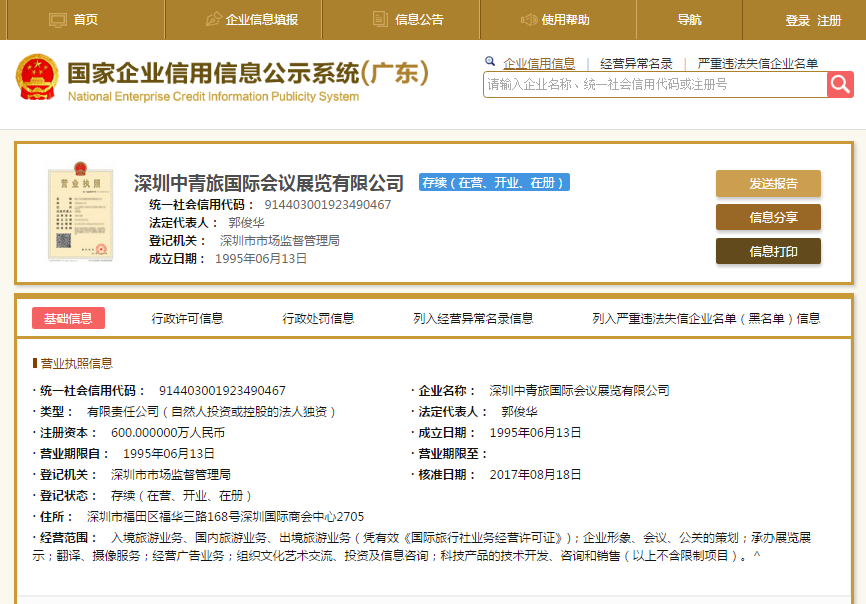Image resolution: width=866 pixels, height=604 pixels.
Task: Click the document icon beside 信息公告
Action: pyautogui.click(x=380, y=19)
